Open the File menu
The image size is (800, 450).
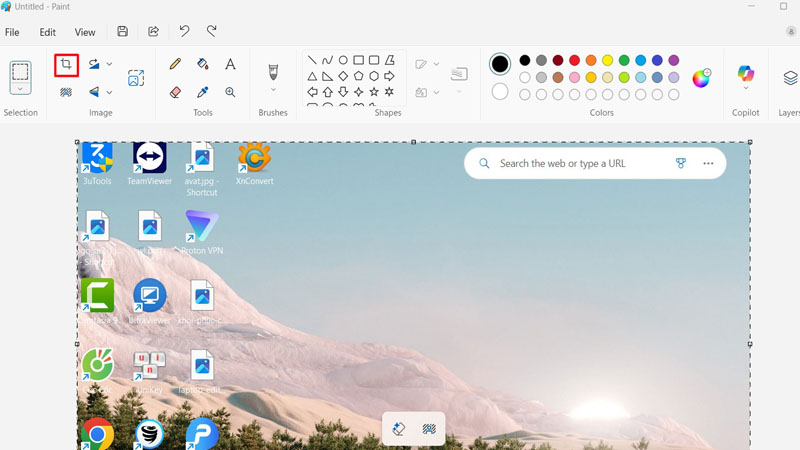12,32
